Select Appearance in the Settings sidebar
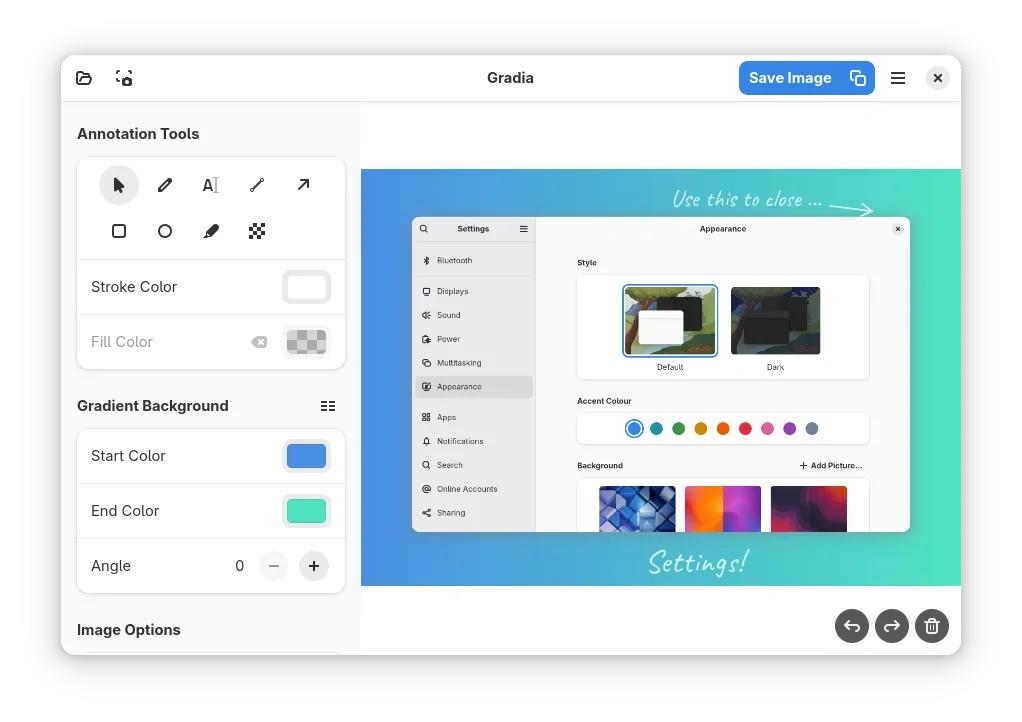The height and width of the screenshot is (722, 1022). pos(474,386)
